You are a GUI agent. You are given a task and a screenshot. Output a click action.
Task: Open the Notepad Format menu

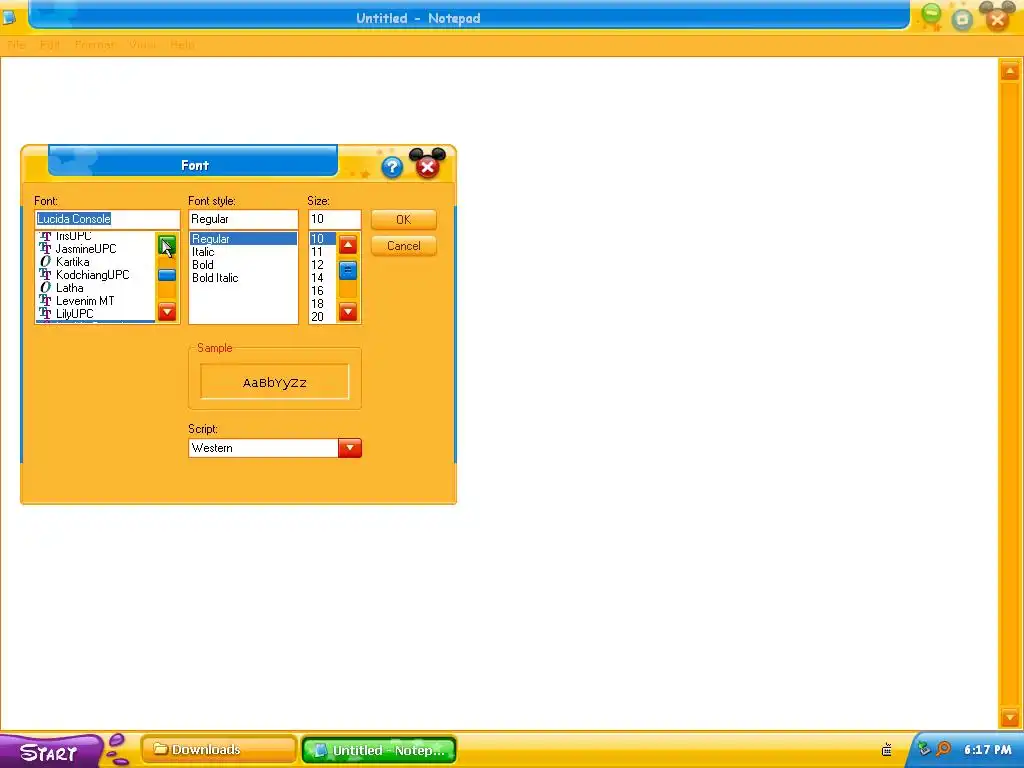tap(95, 44)
